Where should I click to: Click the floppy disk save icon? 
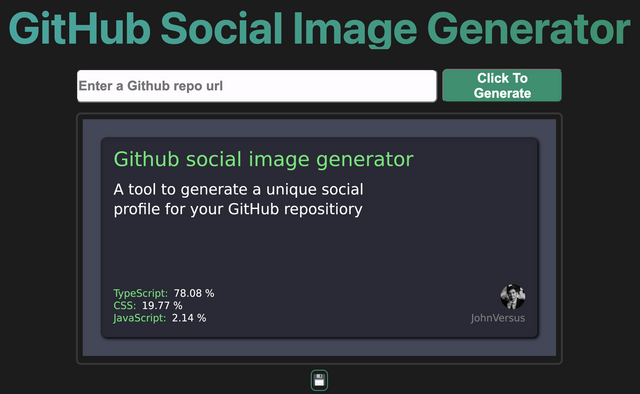319,380
